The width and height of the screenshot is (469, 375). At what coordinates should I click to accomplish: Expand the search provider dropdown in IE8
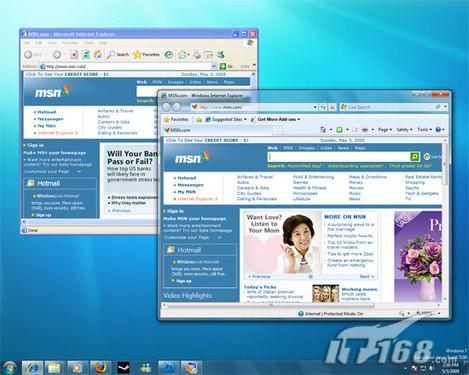[x=445, y=107]
